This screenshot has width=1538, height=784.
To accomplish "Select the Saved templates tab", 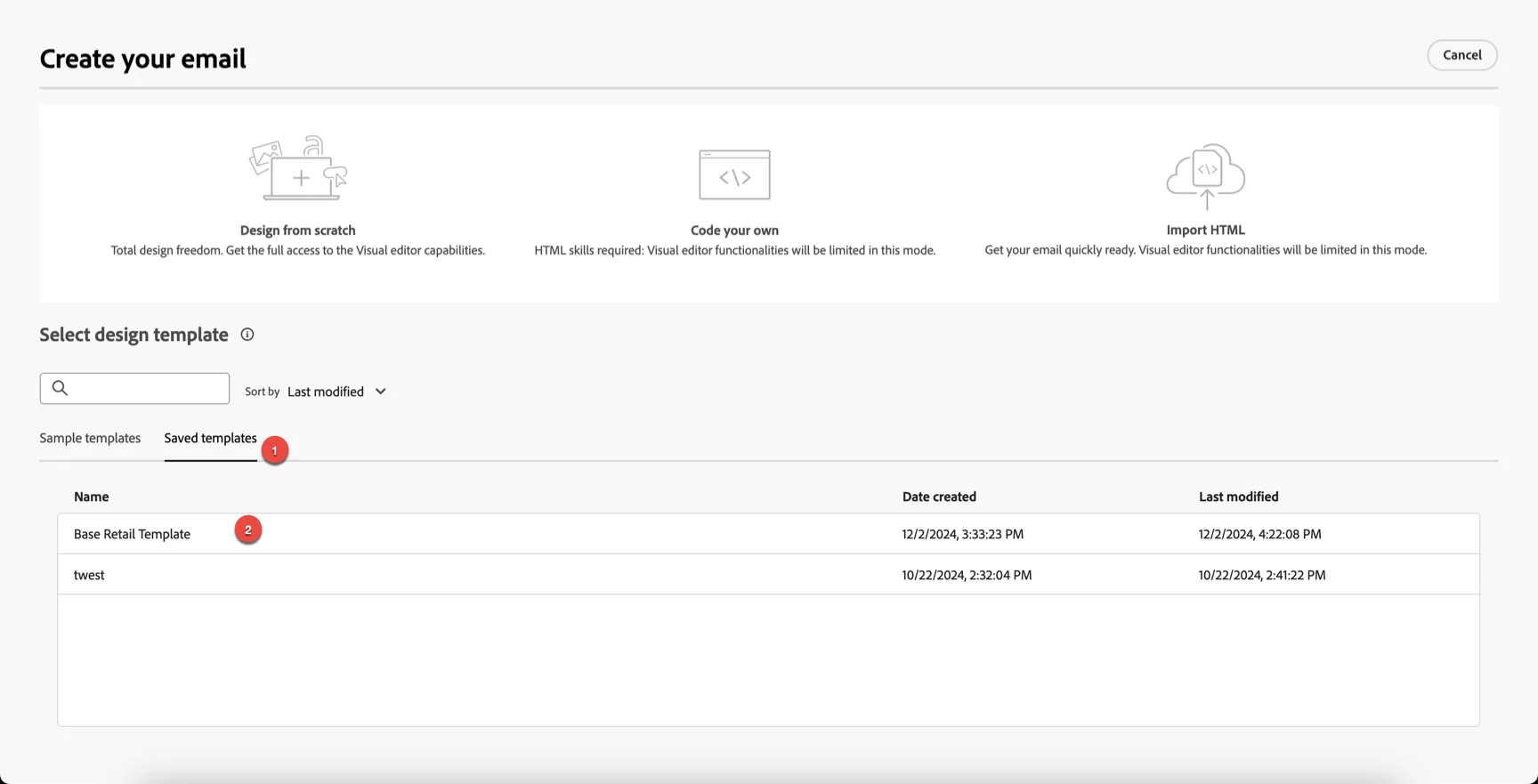I will [x=210, y=438].
